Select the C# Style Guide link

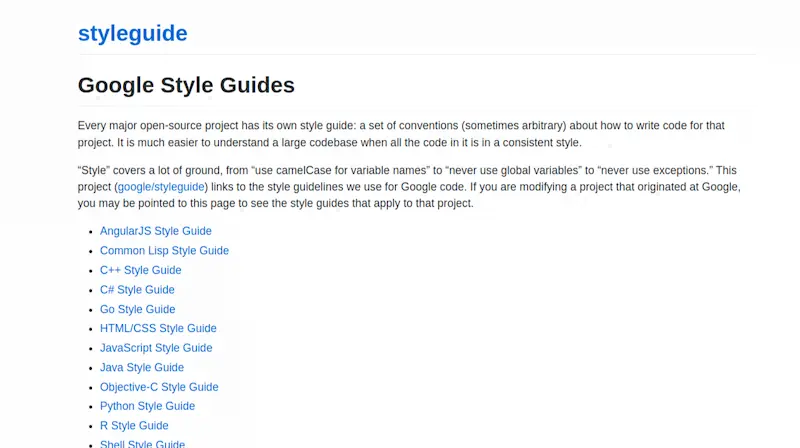(137, 290)
